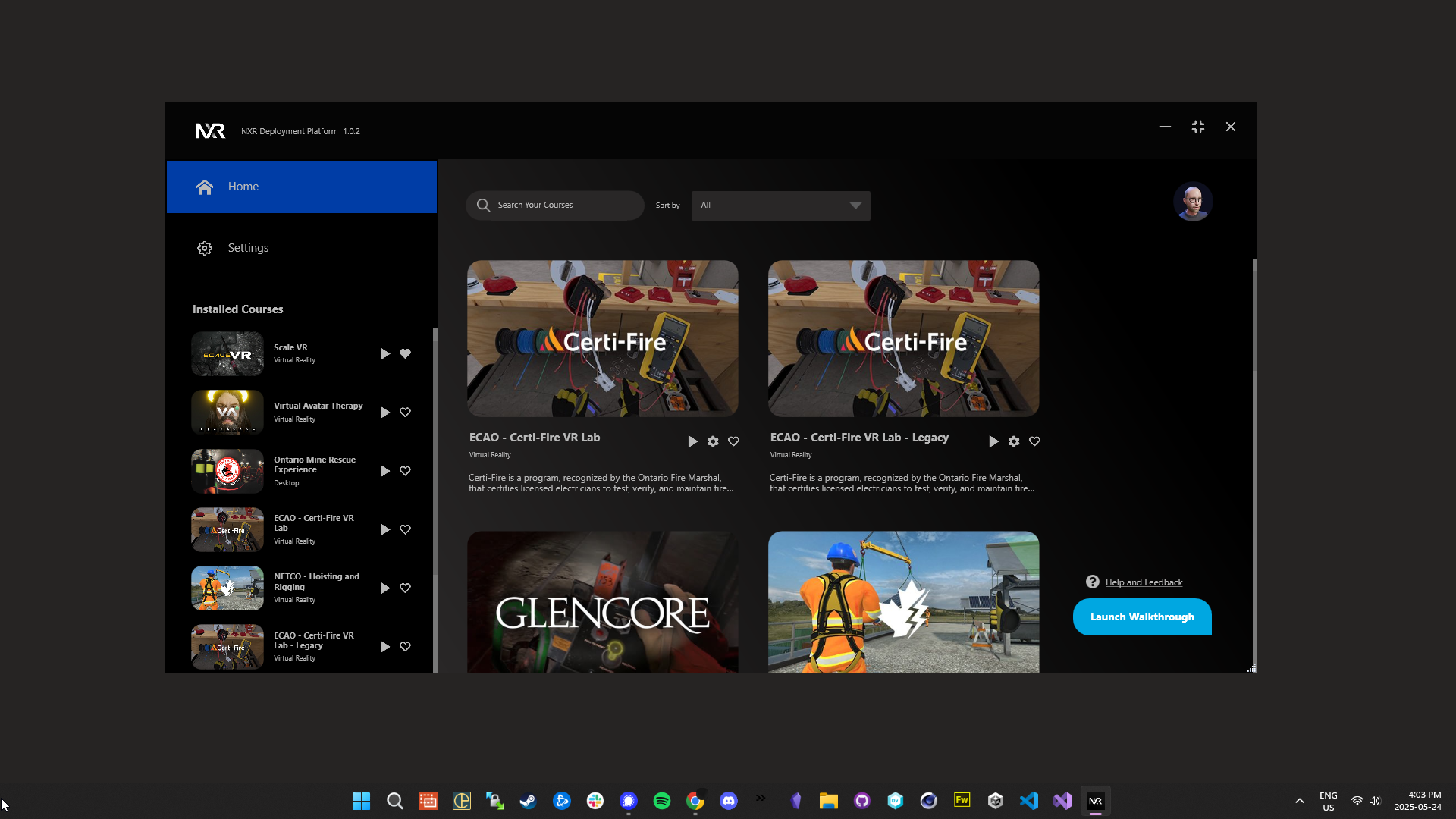Image resolution: width=1456 pixels, height=819 pixels.
Task: Expand the taskbar overflow chevron
Action: (761, 798)
